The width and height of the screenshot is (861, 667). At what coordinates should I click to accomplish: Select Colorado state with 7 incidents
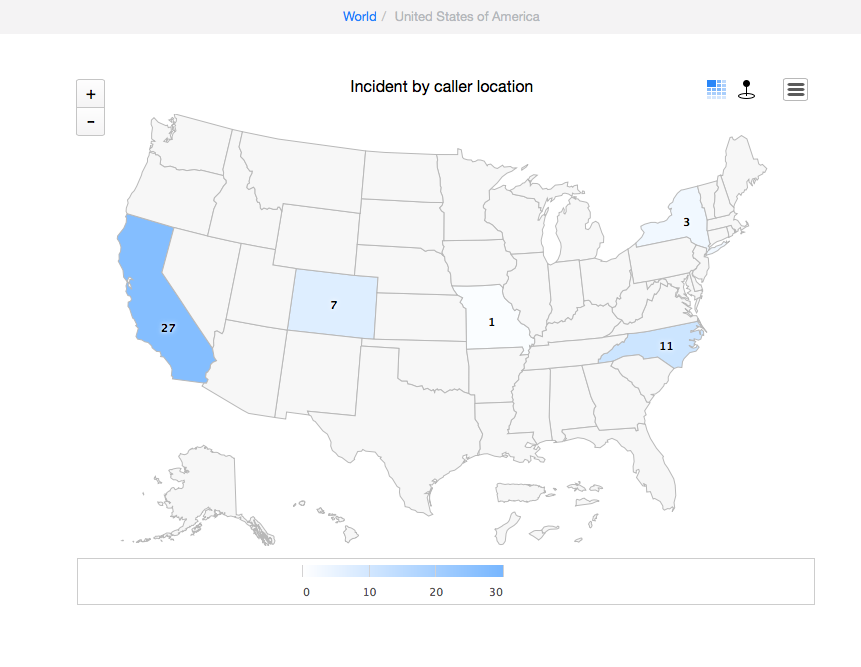pyautogui.click(x=333, y=305)
